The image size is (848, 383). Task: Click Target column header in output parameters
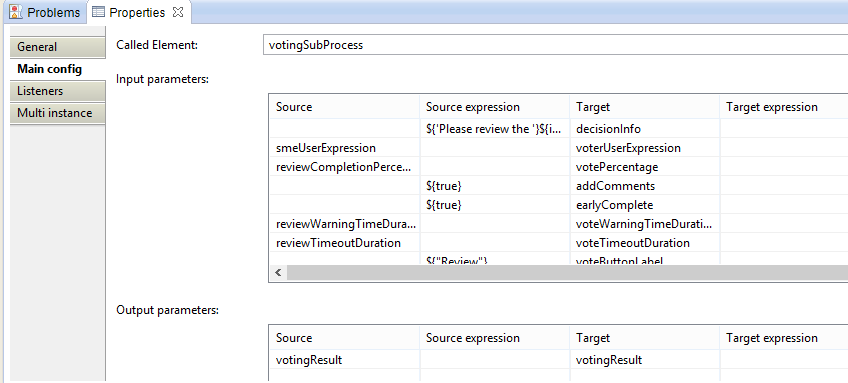pos(644,338)
